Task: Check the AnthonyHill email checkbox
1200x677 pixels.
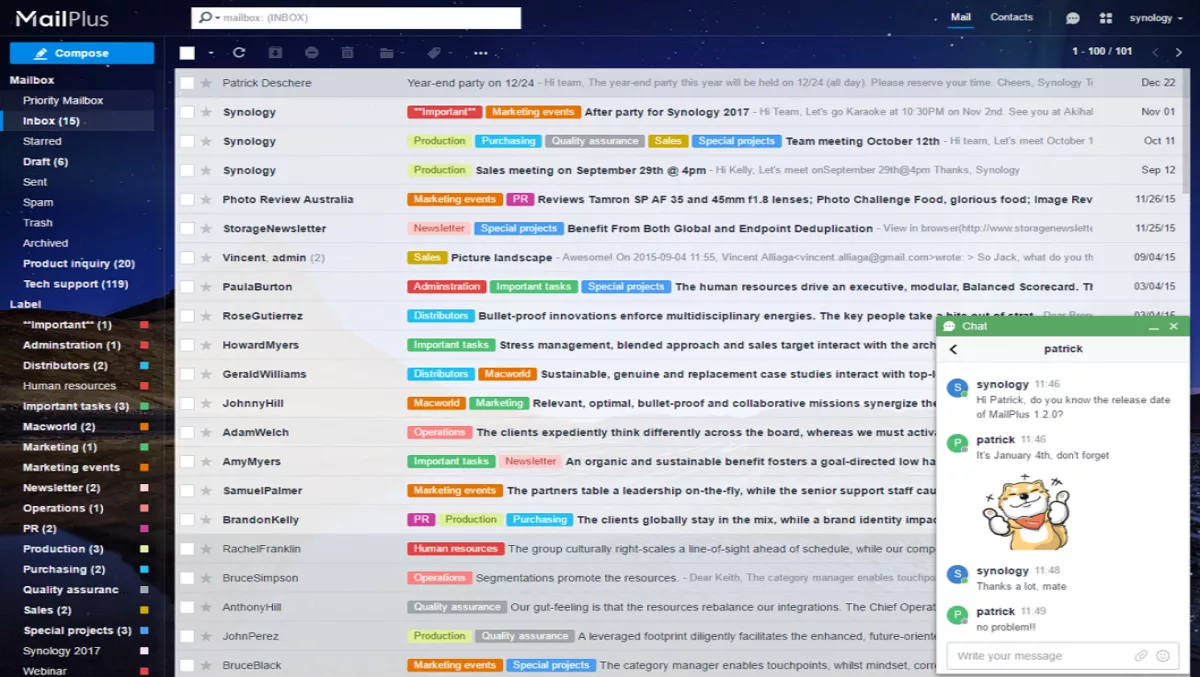Action: [x=187, y=607]
